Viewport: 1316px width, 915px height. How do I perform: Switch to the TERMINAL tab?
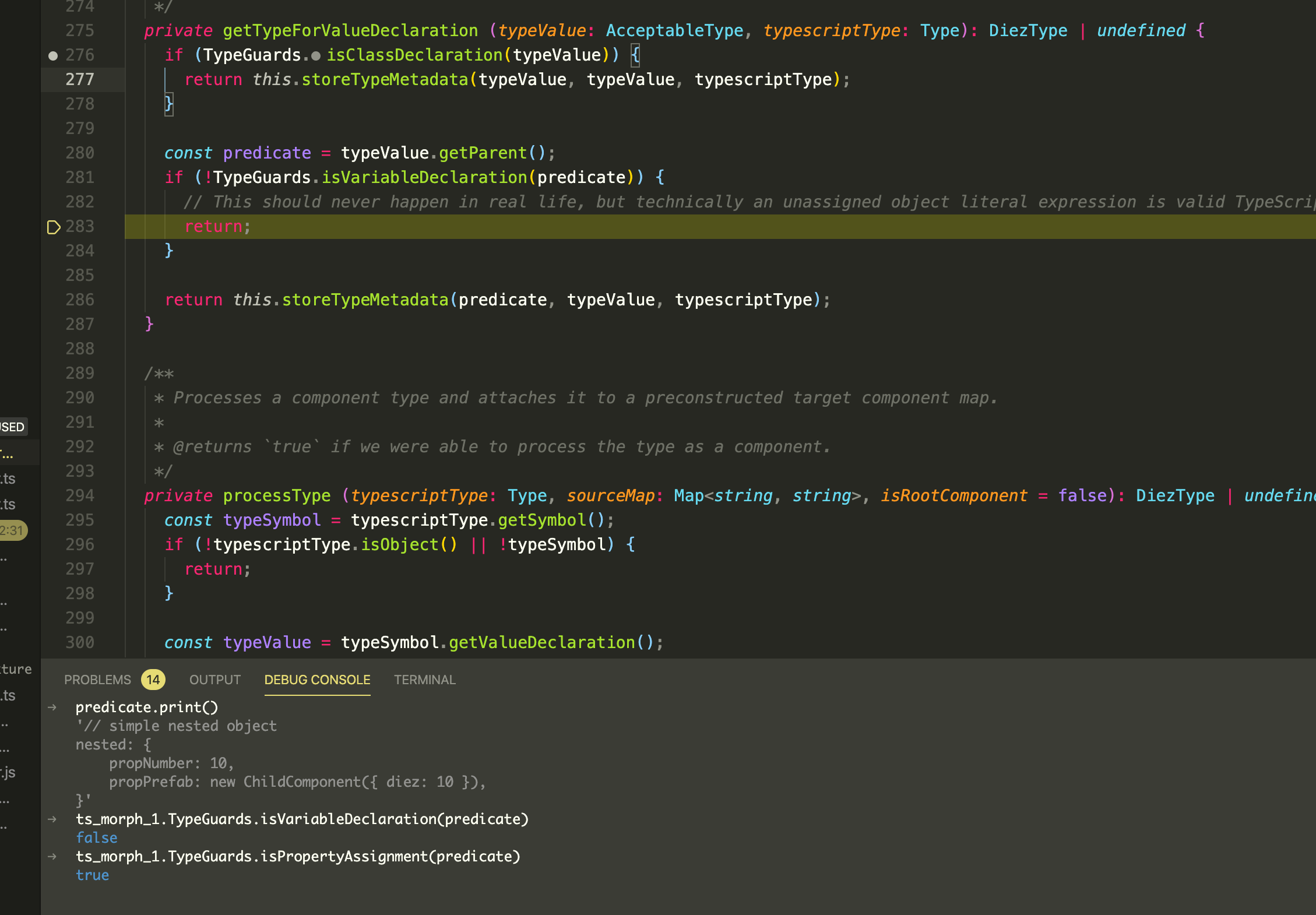coord(424,680)
